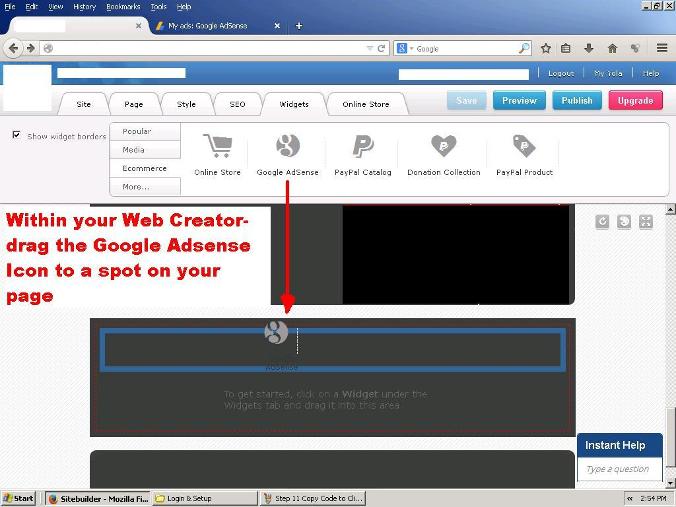Open the Page tab
The height and width of the screenshot is (507, 676).
click(x=134, y=104)
